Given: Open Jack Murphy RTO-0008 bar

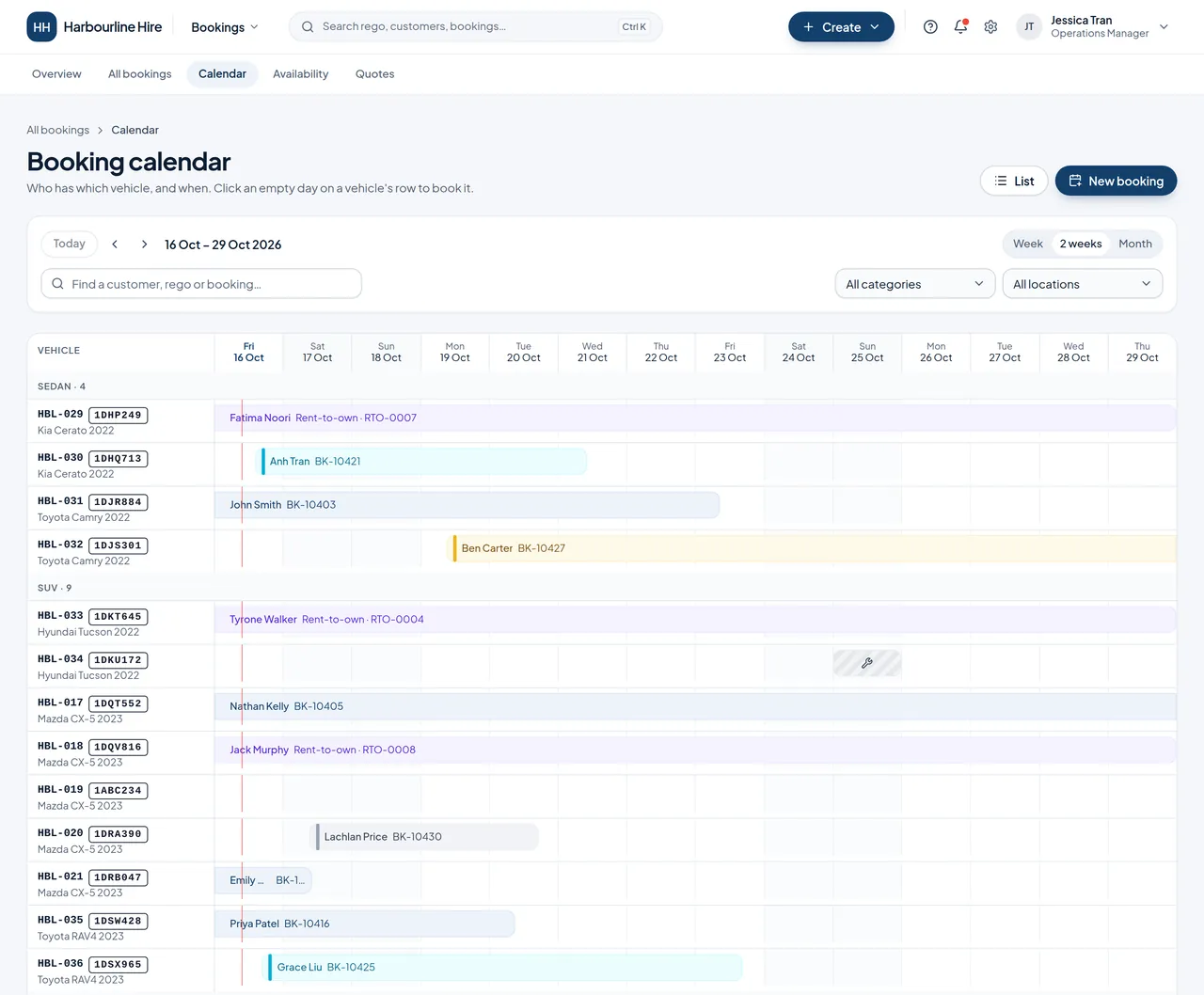Looking at the screenshot, I should tap(695, 750).
